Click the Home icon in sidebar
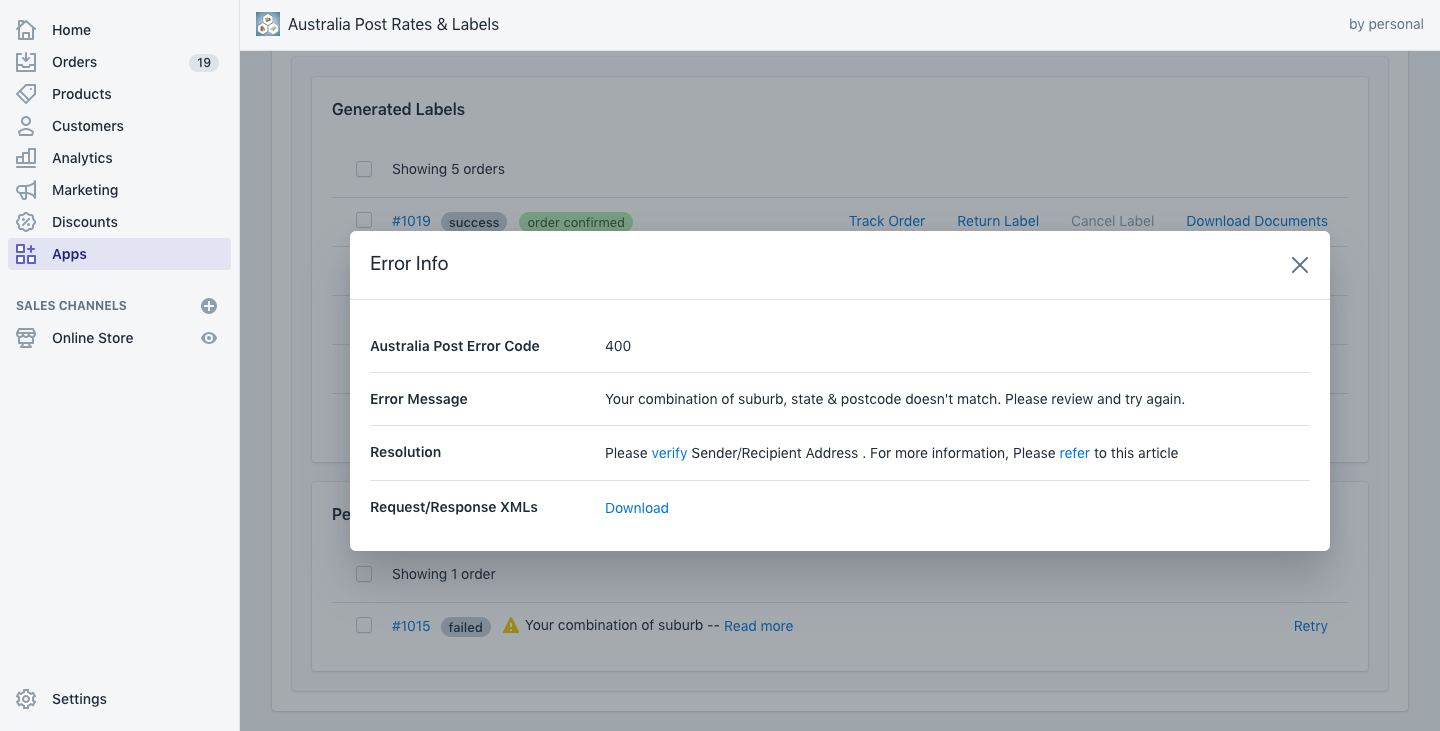The height and width of the screenshot is (731, 1440). click(x=26, y=30)
